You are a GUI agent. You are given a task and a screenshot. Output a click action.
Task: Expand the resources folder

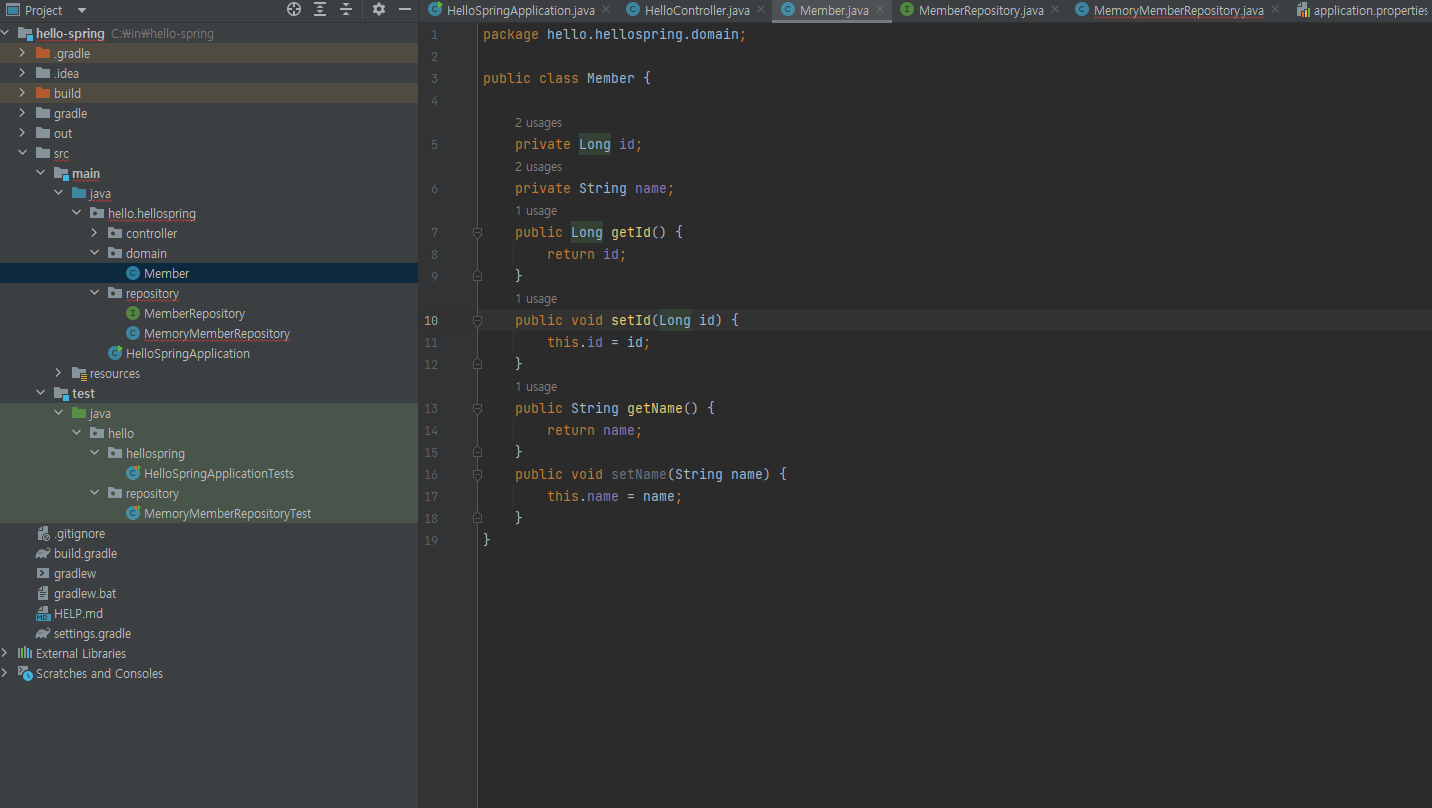click(x=59, y=373)
